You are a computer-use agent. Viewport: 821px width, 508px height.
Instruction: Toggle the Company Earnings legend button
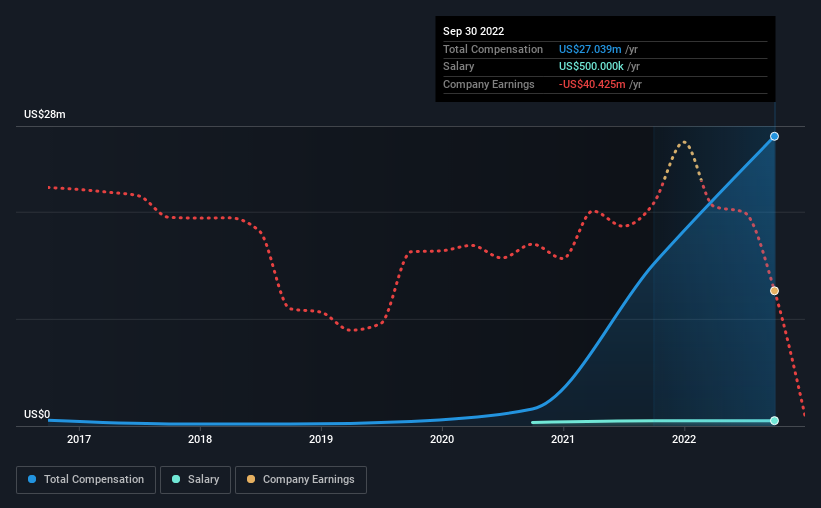tap(301, 480)
